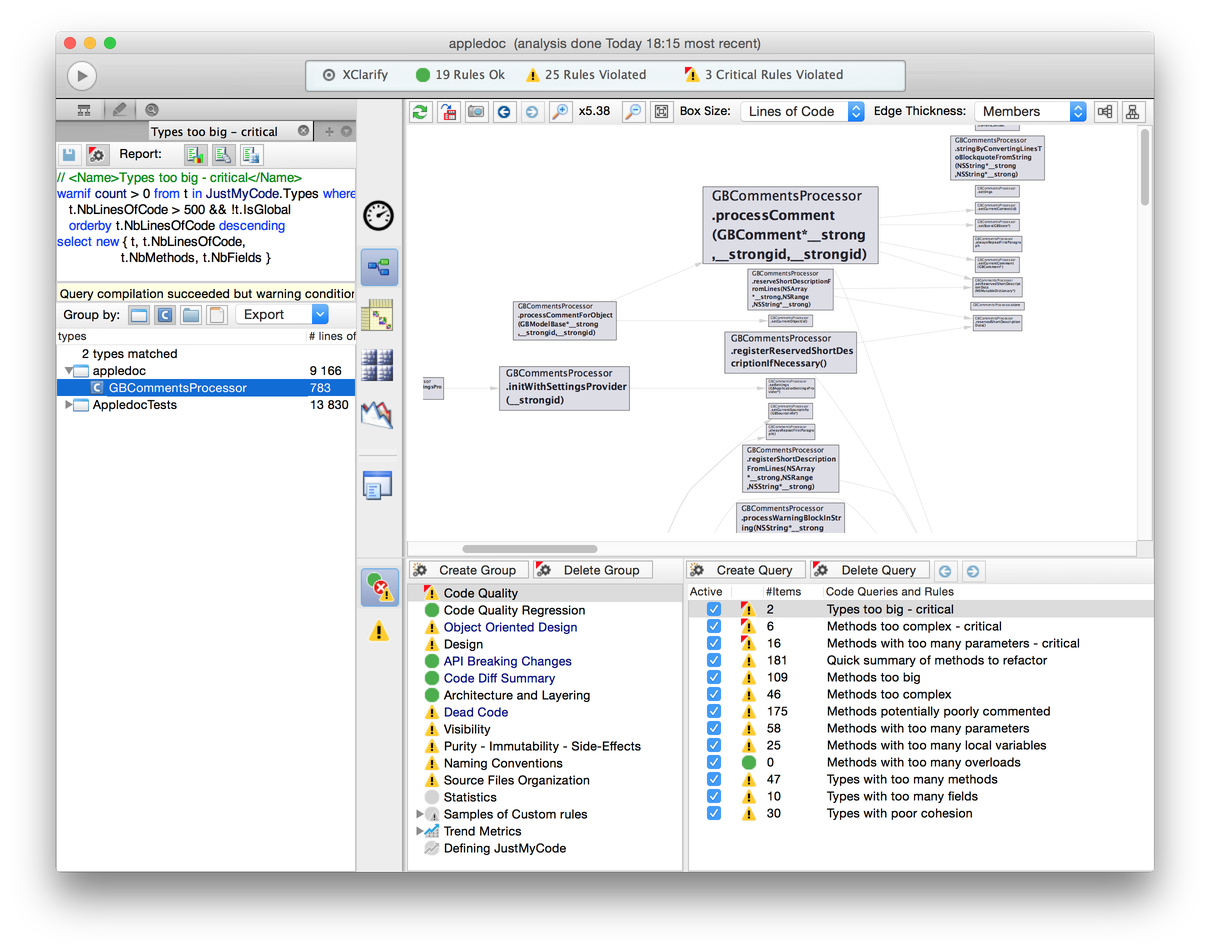Expand the AppledocTests tree node

(x=69, y=405)
